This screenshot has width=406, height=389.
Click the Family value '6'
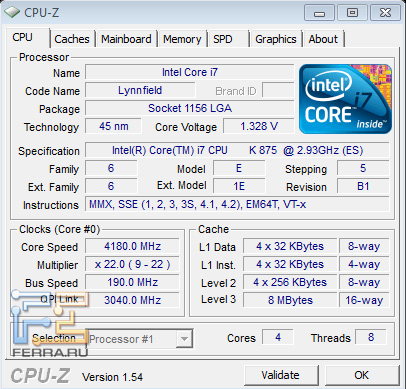tap(111, 168)
